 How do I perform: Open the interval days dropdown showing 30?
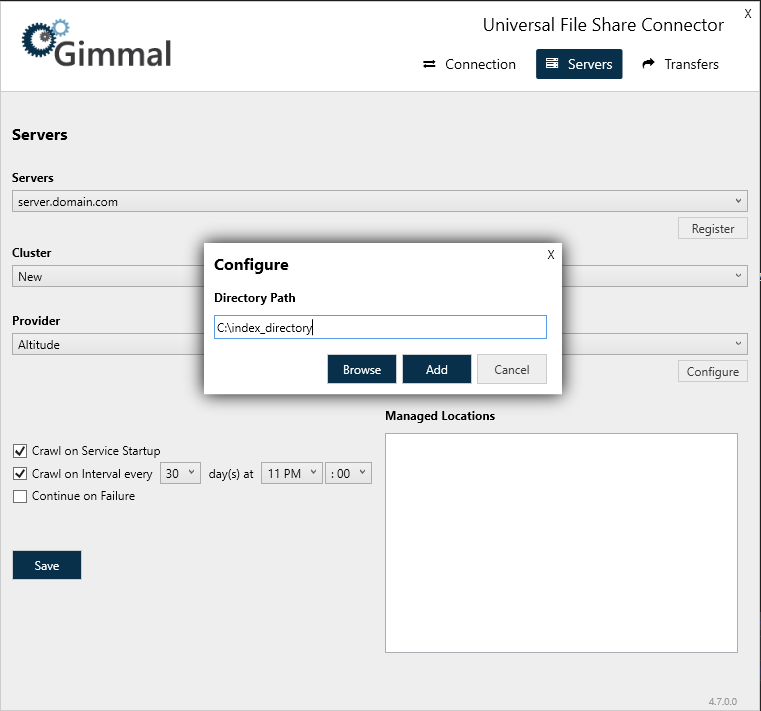[181, 474]
